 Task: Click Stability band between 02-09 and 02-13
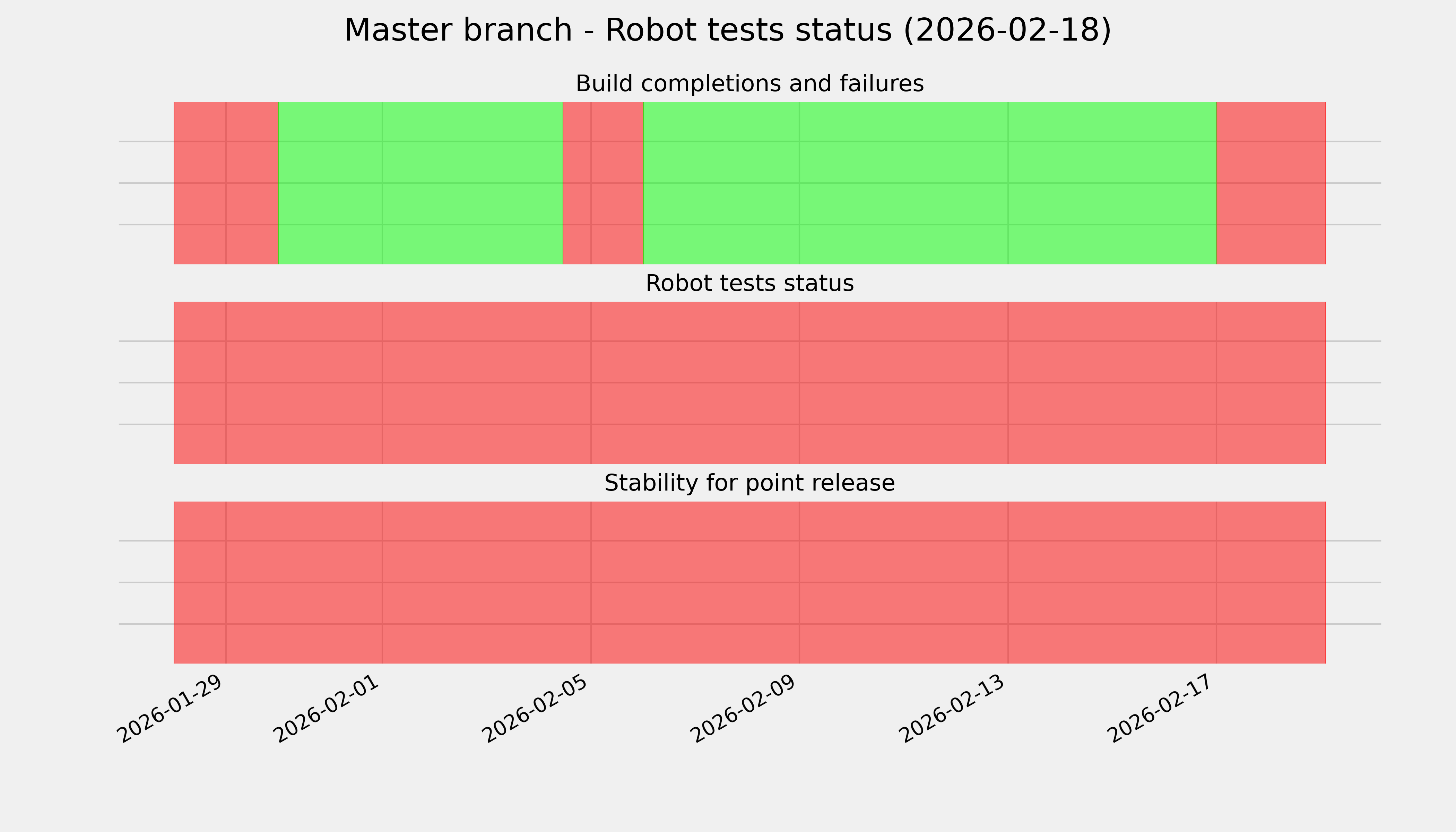coord(903,582)
